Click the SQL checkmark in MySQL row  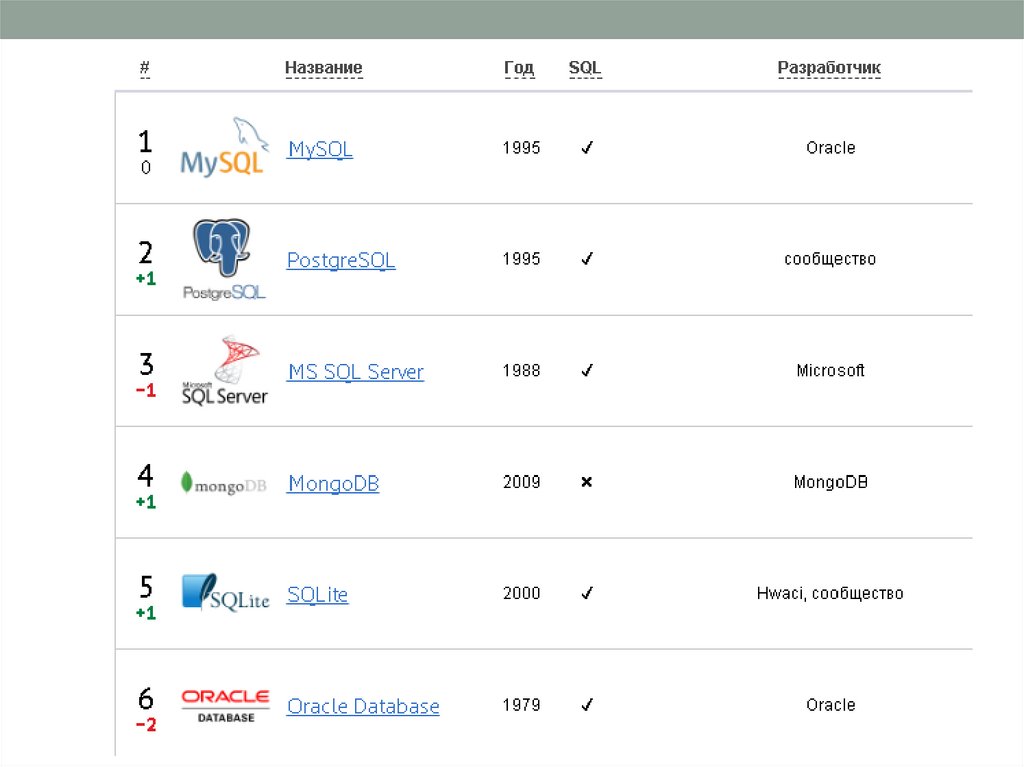tap(587, 148)
